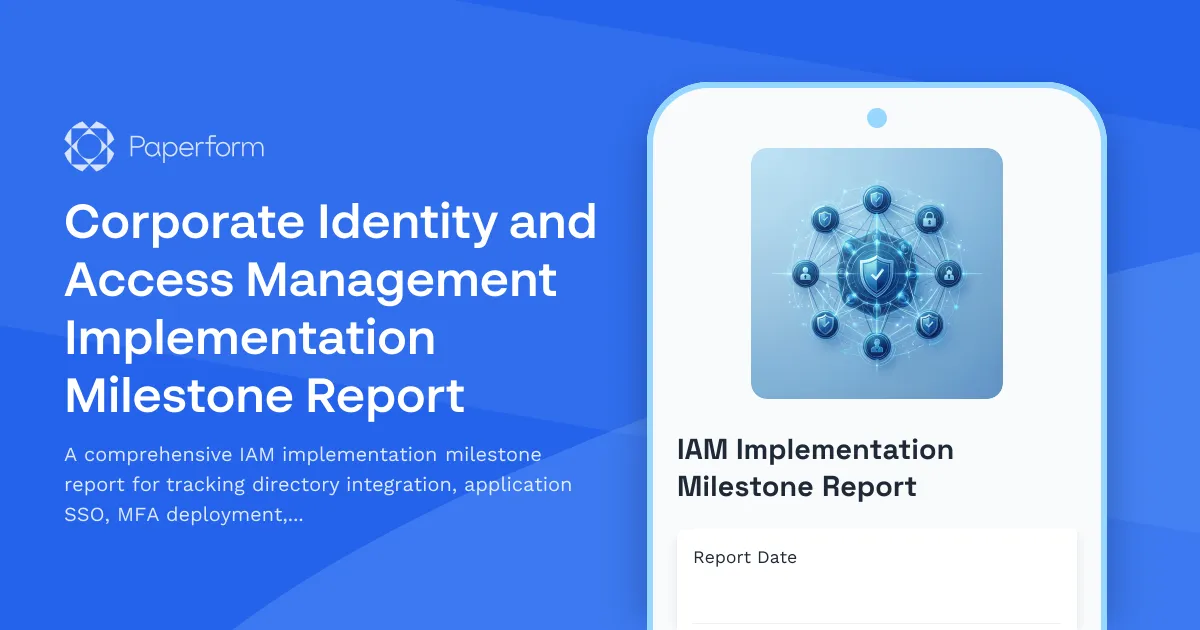The width and height of the screenshot is (1200, 630).
Task: Click the user avatar icon at the diagram bottom
Action: [877, 344]
